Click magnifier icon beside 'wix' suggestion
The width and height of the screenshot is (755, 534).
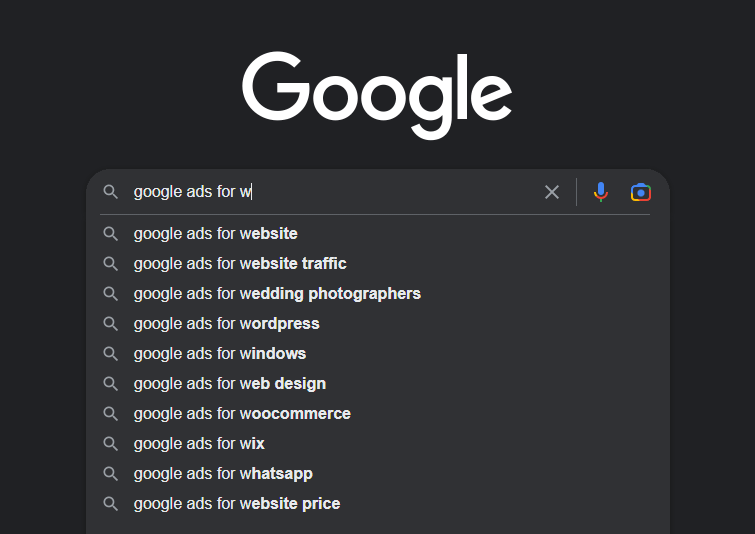111,444
